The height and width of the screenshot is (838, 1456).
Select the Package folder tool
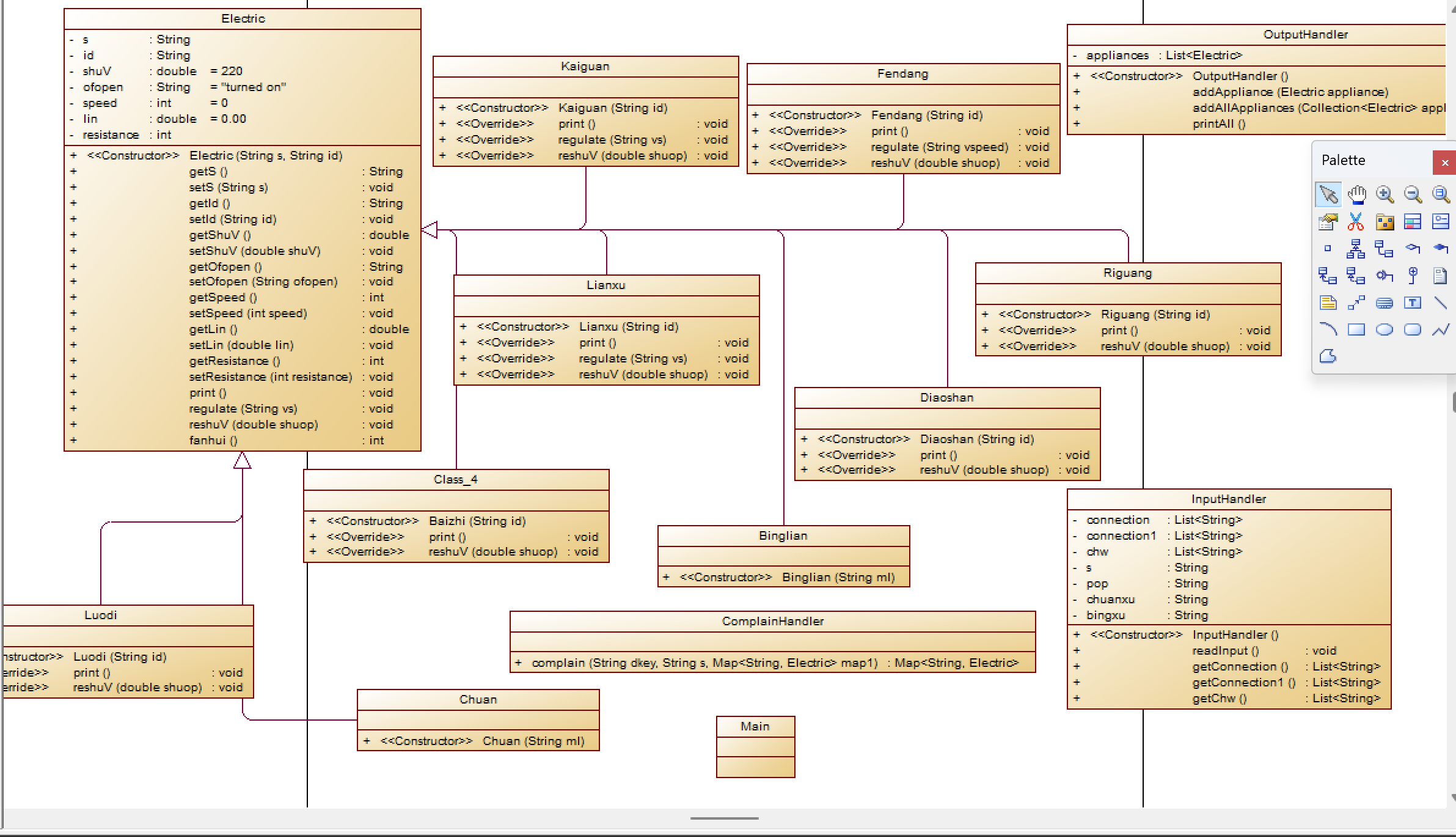(x=1385, y=221)
